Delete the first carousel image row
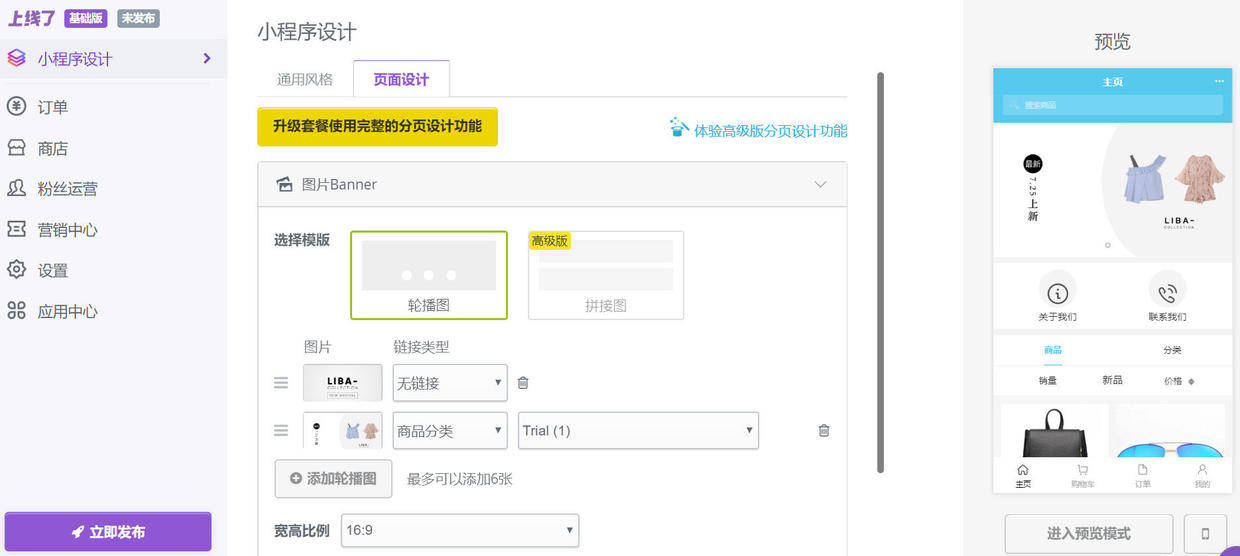This screenshot has width=1240, height=556. 523,383
